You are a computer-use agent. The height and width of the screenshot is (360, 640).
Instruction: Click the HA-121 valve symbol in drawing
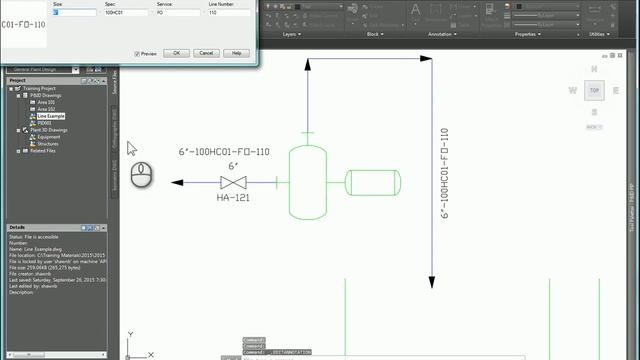[233, 182]
